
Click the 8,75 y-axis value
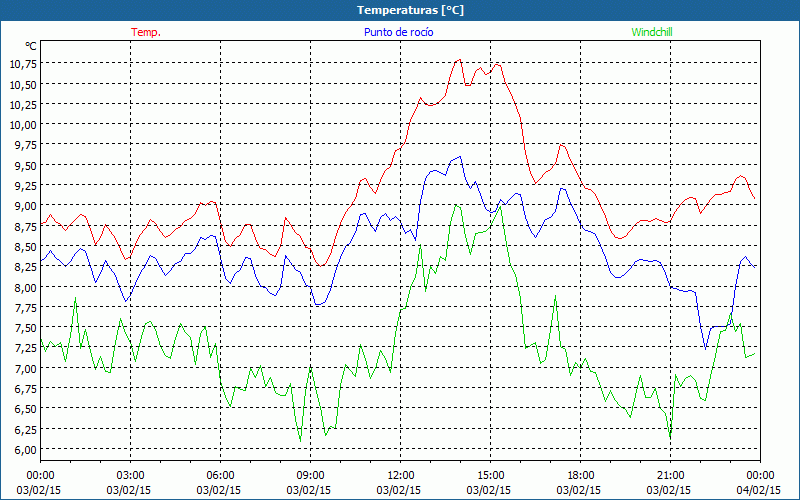25,226
